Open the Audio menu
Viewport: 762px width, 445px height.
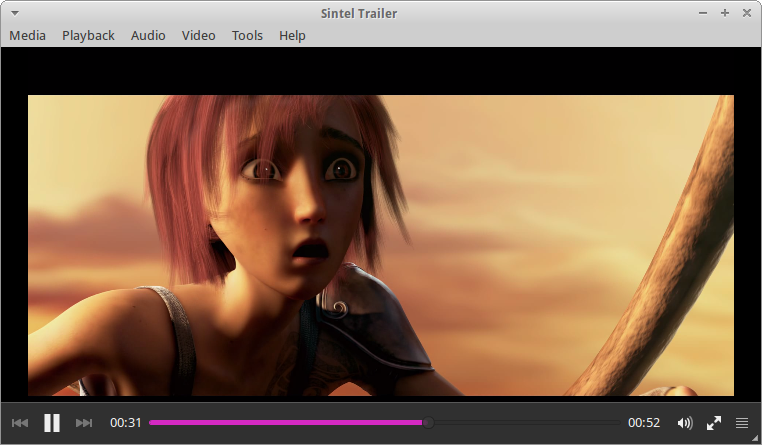tap(148, 35)
